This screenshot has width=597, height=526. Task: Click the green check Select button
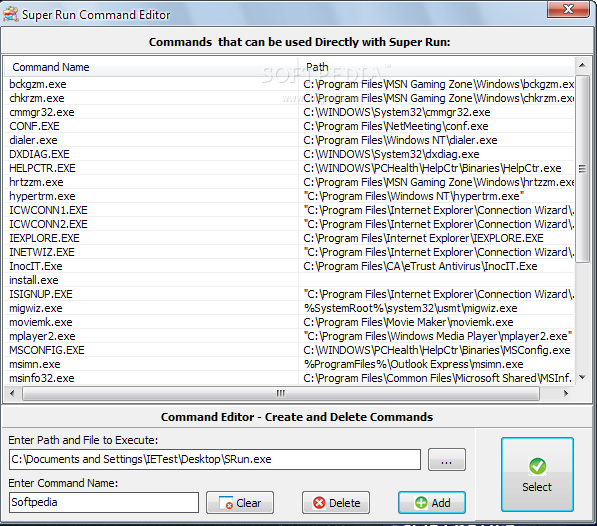click(537, 474)
